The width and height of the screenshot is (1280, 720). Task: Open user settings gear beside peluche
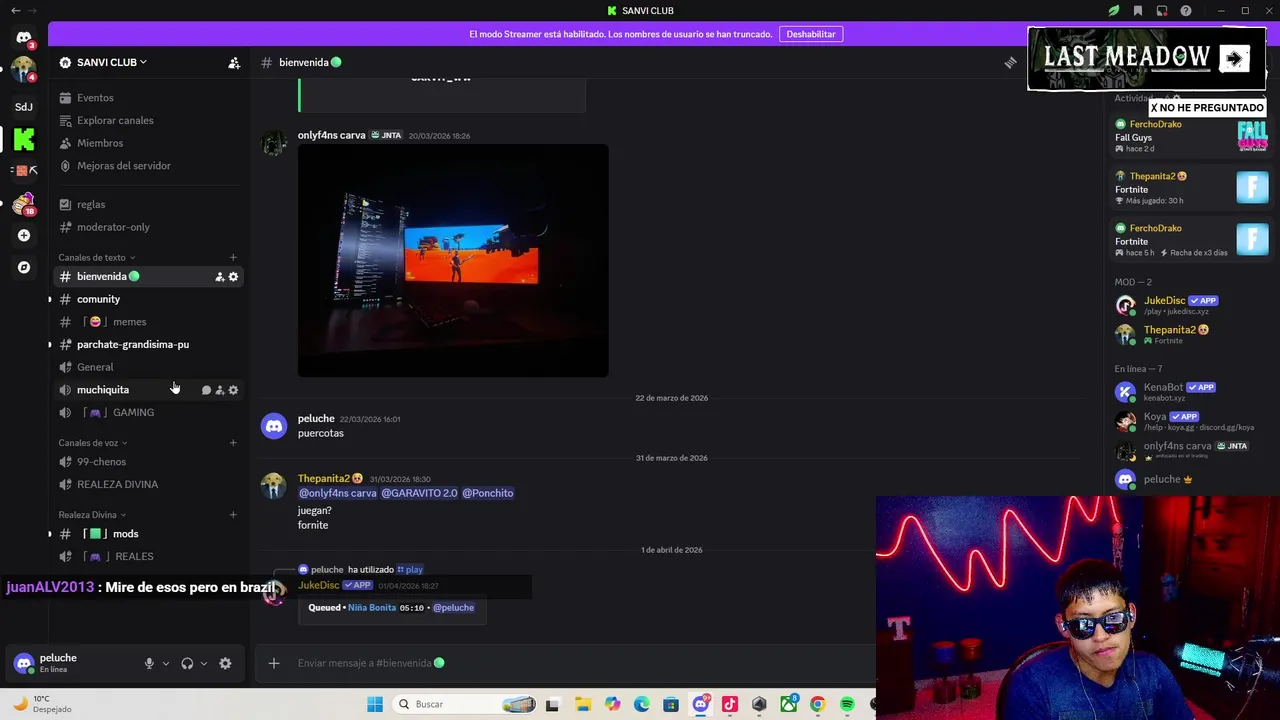[225, 663]
